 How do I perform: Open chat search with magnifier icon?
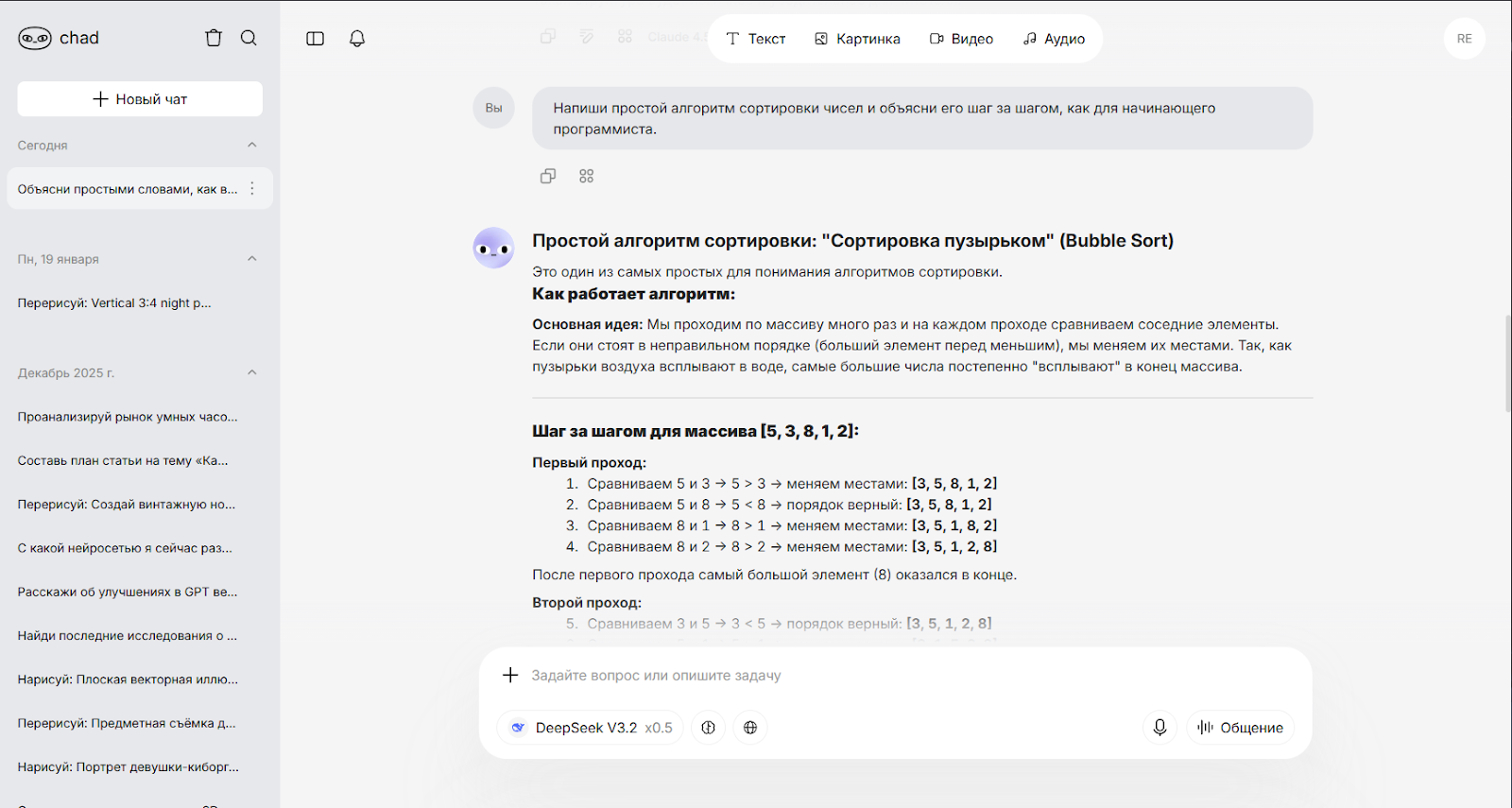(x=249, y=38)
